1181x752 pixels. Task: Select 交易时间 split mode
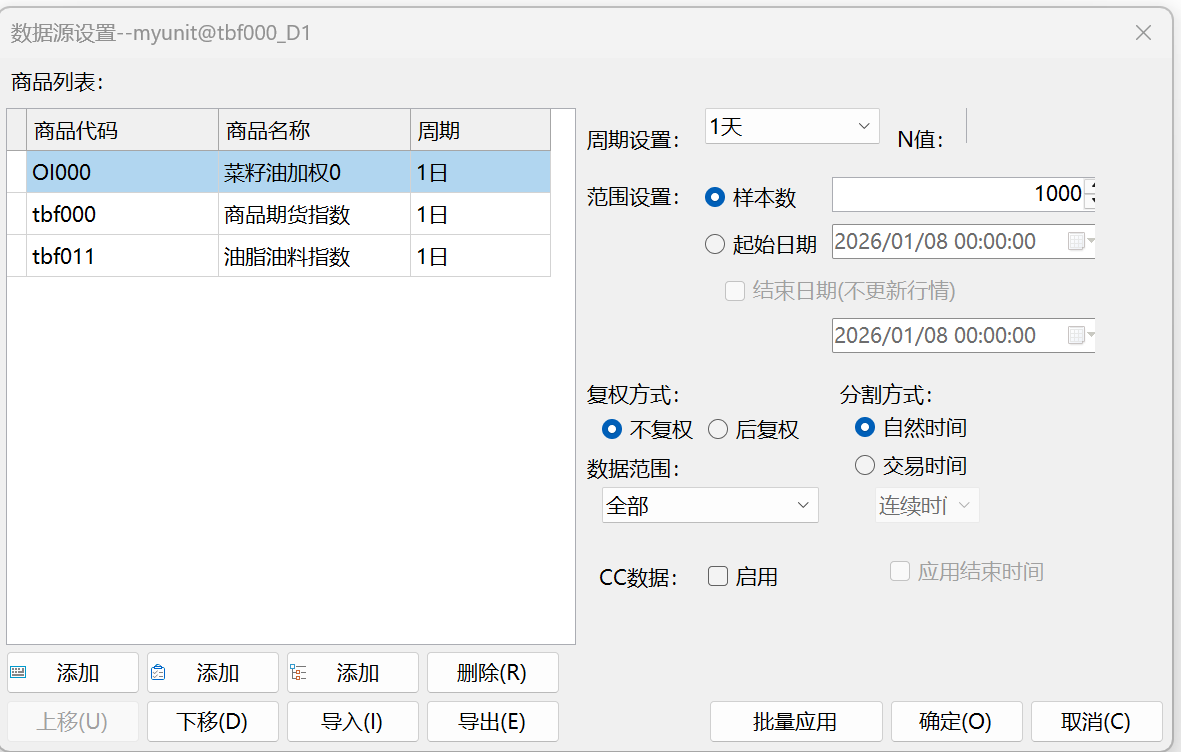tap(865, 465)
